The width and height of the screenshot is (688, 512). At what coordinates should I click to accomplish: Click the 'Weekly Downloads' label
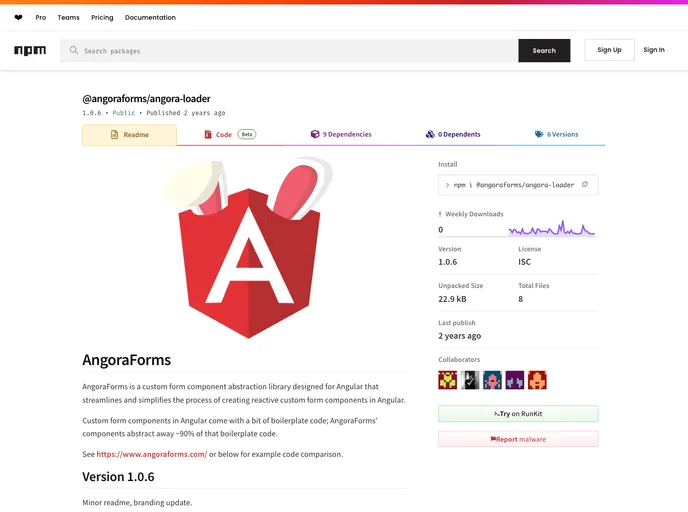tap(474, 214)
